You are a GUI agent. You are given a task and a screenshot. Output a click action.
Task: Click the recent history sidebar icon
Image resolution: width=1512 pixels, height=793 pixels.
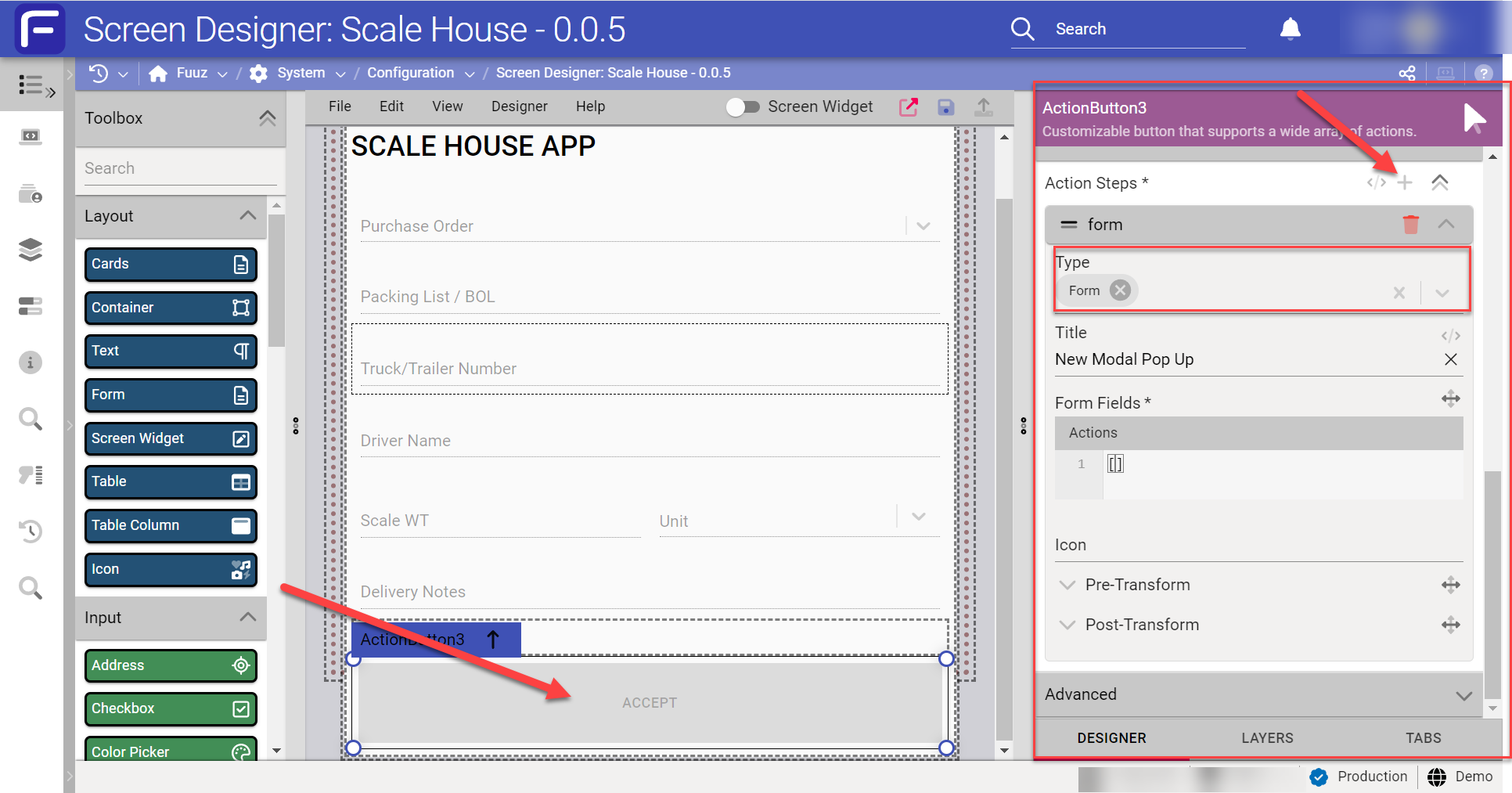31,532
